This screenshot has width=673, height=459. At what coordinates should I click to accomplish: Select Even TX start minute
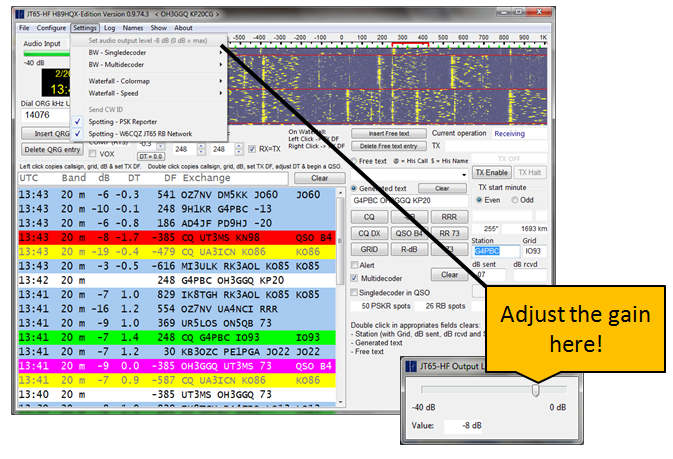(x=479, y=200)
